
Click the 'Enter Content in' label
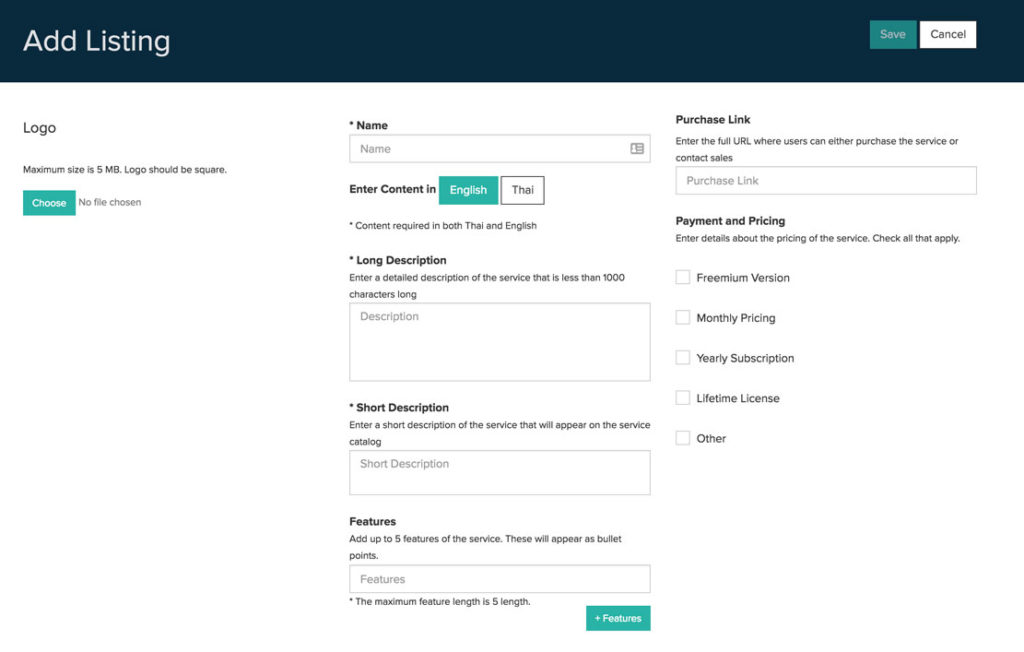point(392,189)
